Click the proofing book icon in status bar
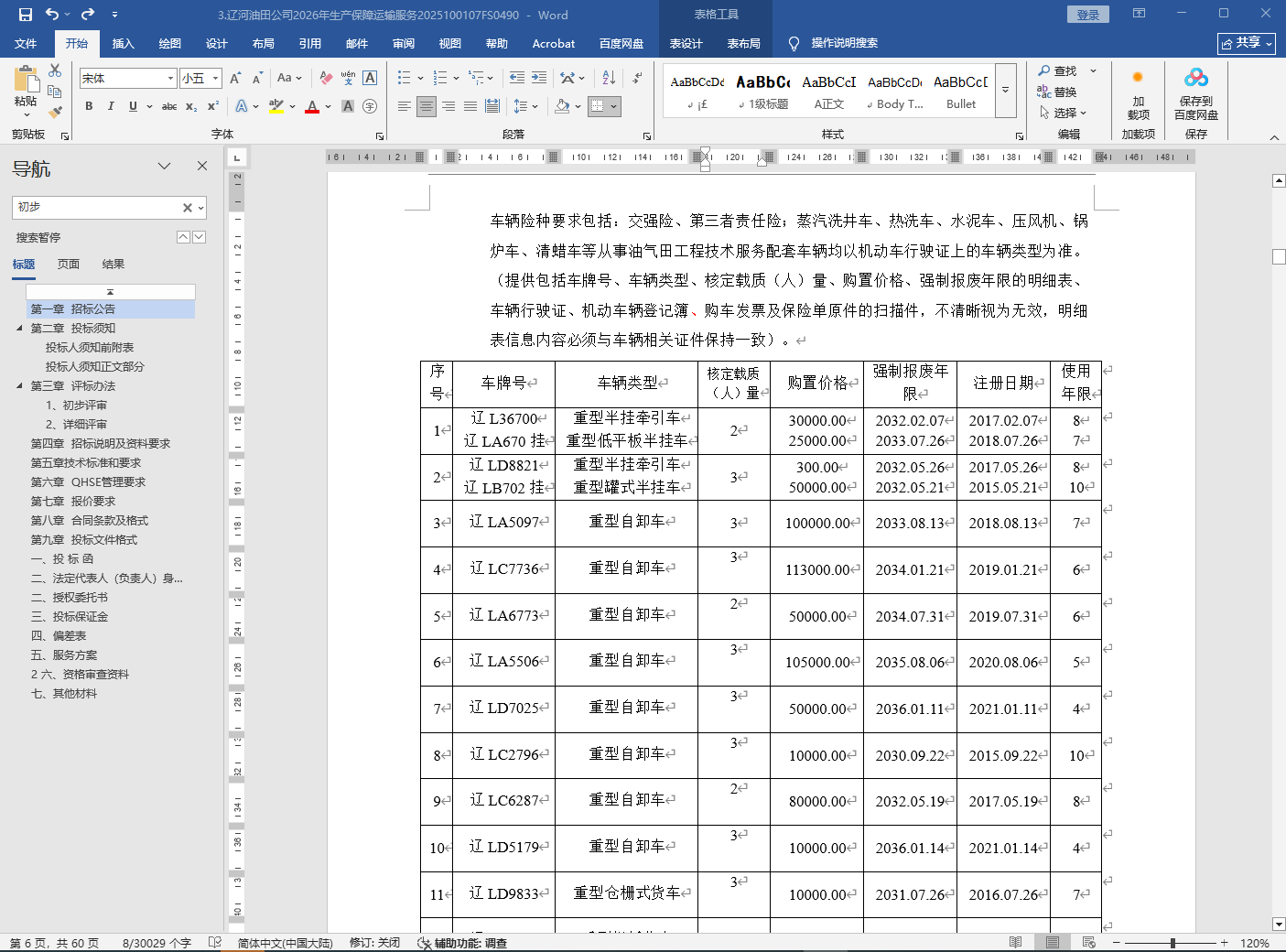The width and height of the screenshot is (1286, 952). pyautogui.click(x=215, y=942)
